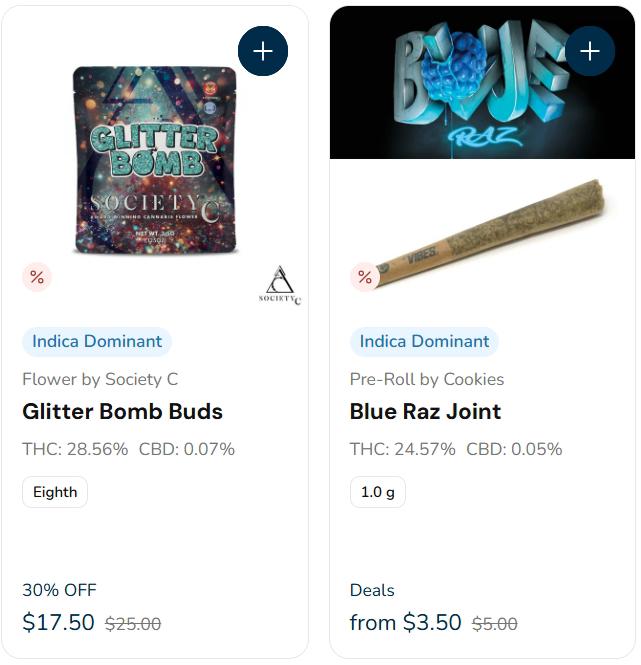Add Glitter Bomb Buds to cart

pos(263,51)
